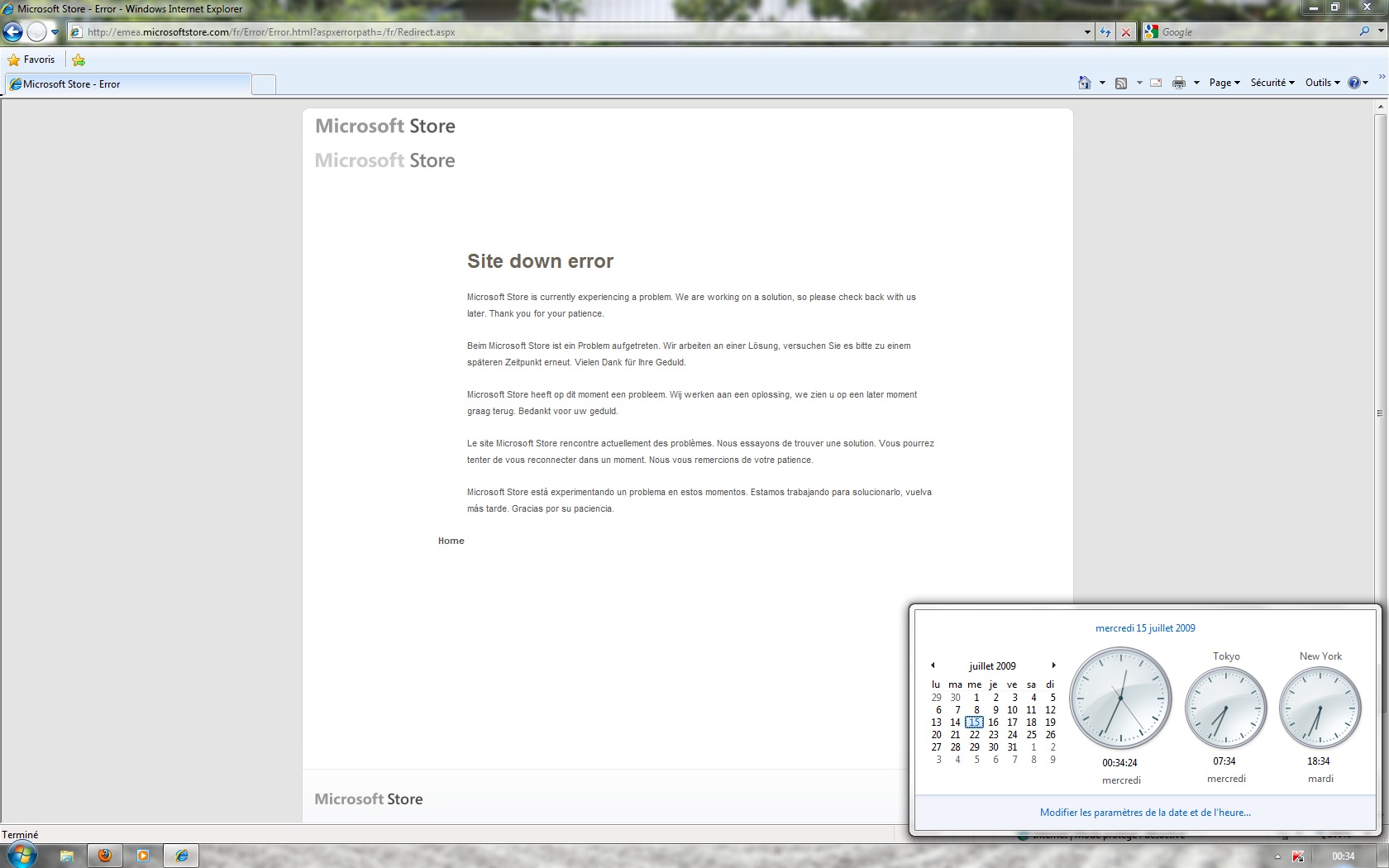
Task: Click the Refresh page icon
Action: (1105, 32)
